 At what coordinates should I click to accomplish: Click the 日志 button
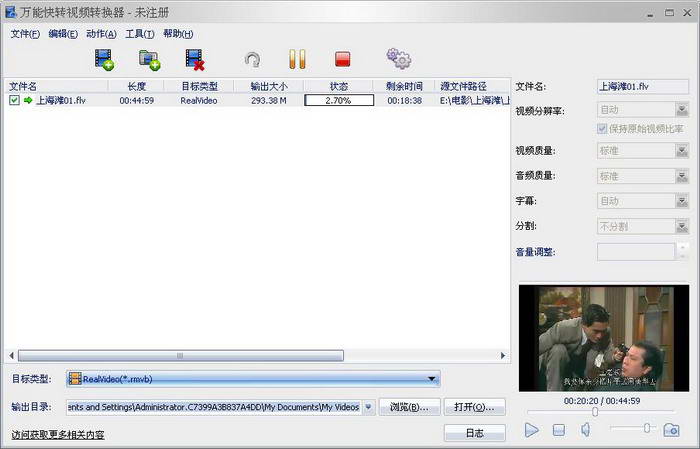tap(475, 433)
